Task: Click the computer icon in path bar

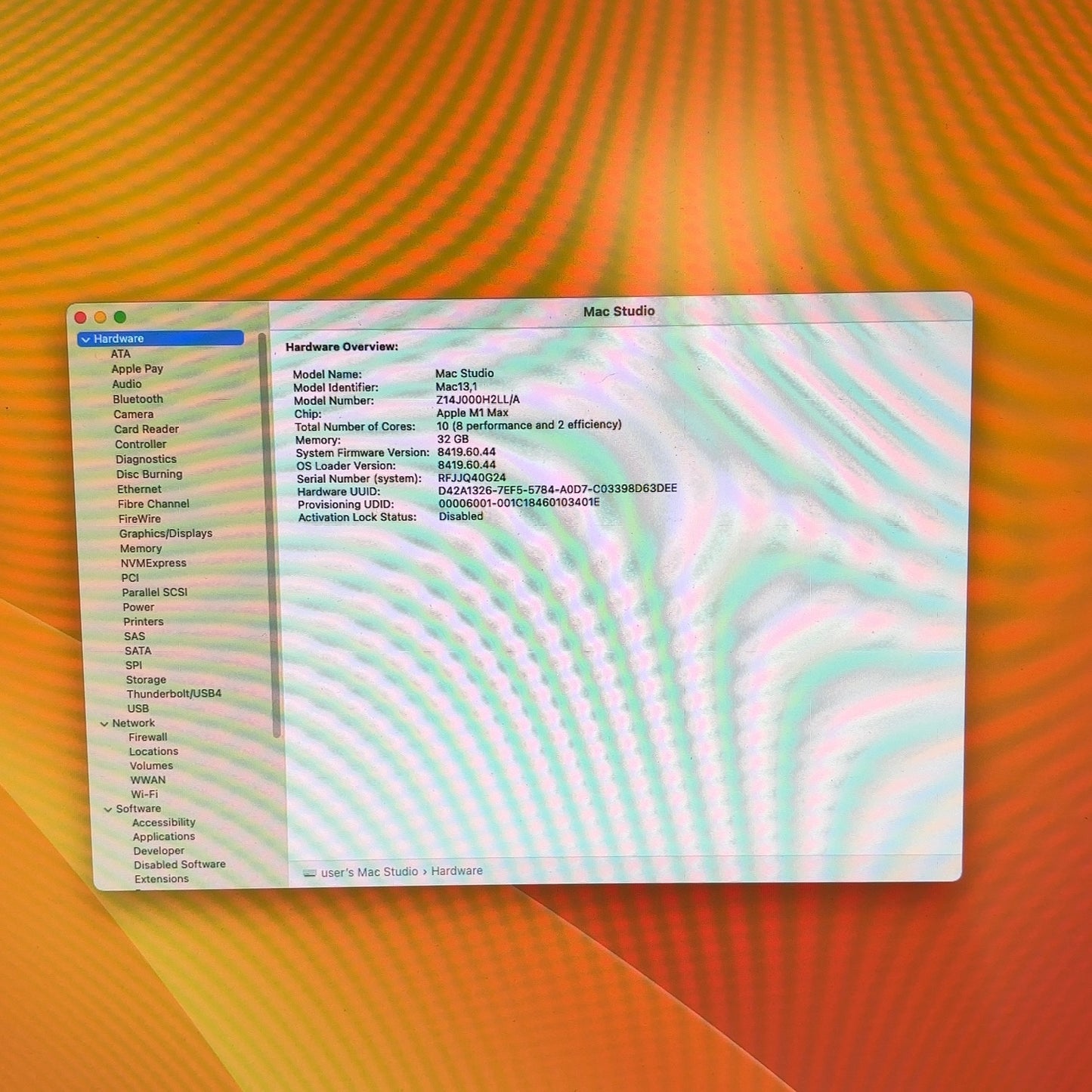Action: click(309, 873)
